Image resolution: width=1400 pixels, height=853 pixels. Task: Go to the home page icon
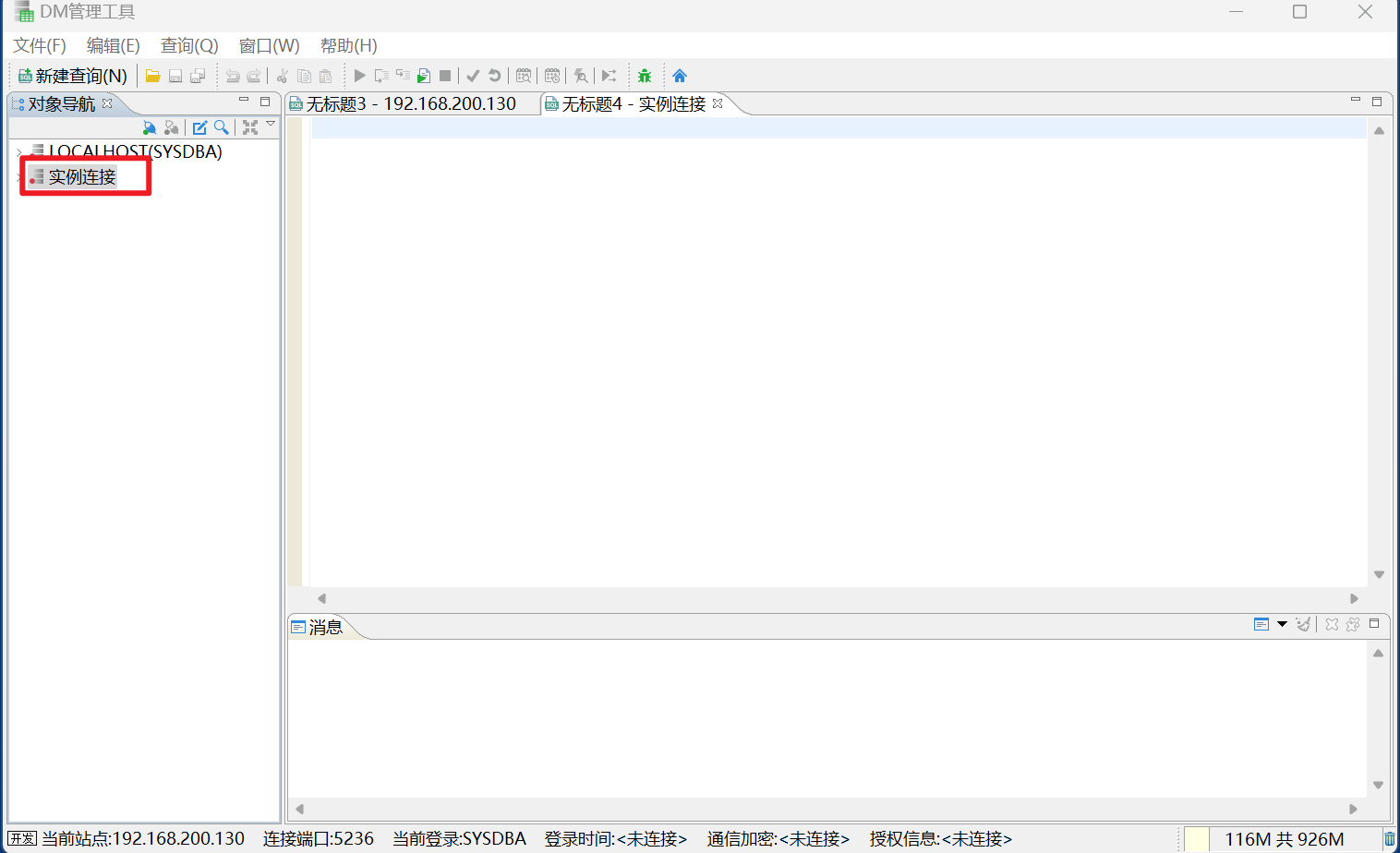(x=679, y=75)
